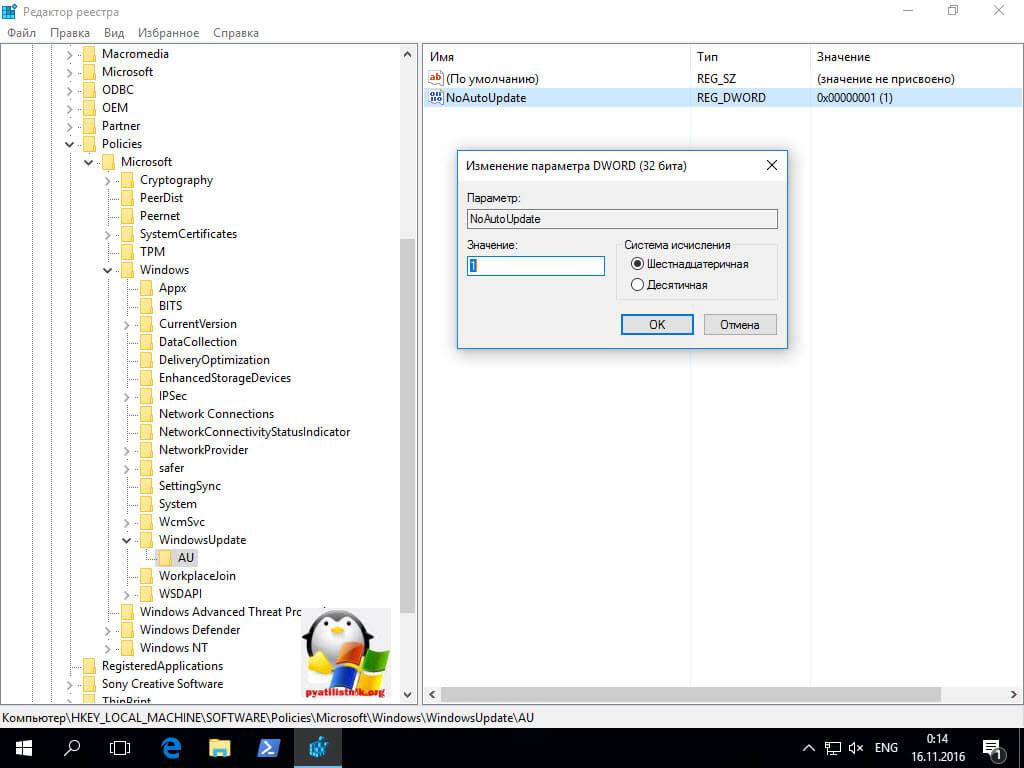
Task: Open network status tray icon
Action: click(833, 748)
